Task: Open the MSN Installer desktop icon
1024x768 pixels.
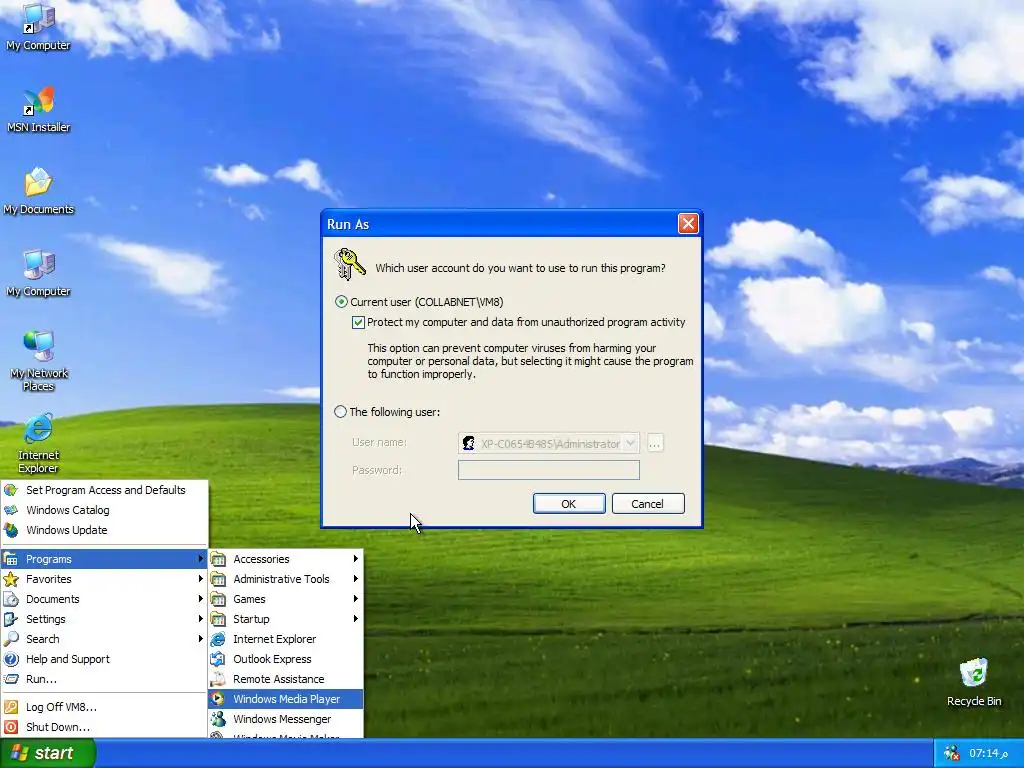Action: coord(39,109)
